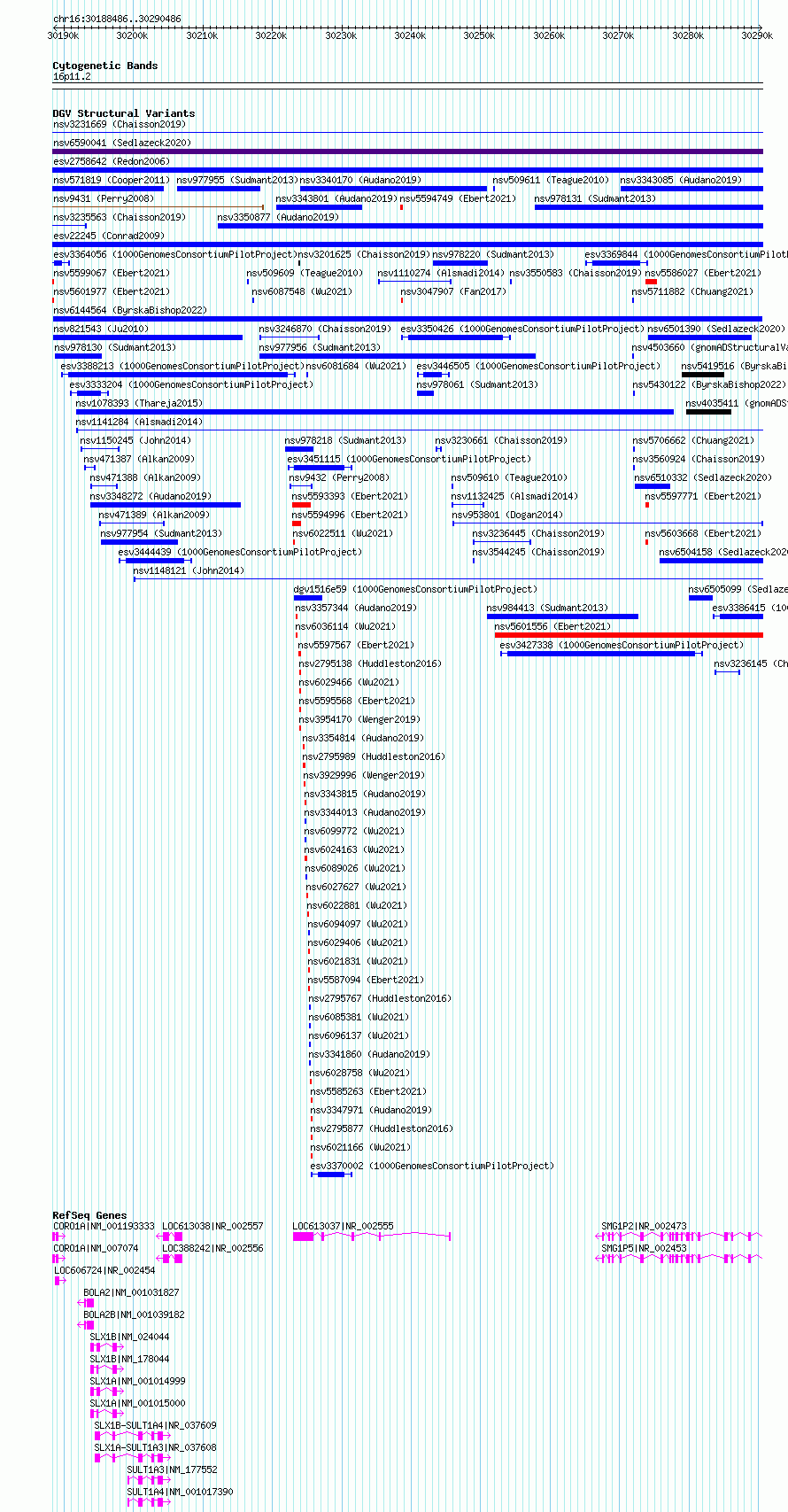
Task: Click the 30270k ruler tick label
Action: (618, 35)
